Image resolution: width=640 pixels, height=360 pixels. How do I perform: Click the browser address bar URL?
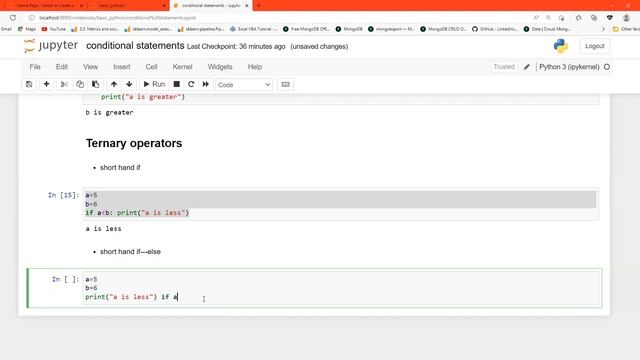pyautogui.click(x=118, y=18)
